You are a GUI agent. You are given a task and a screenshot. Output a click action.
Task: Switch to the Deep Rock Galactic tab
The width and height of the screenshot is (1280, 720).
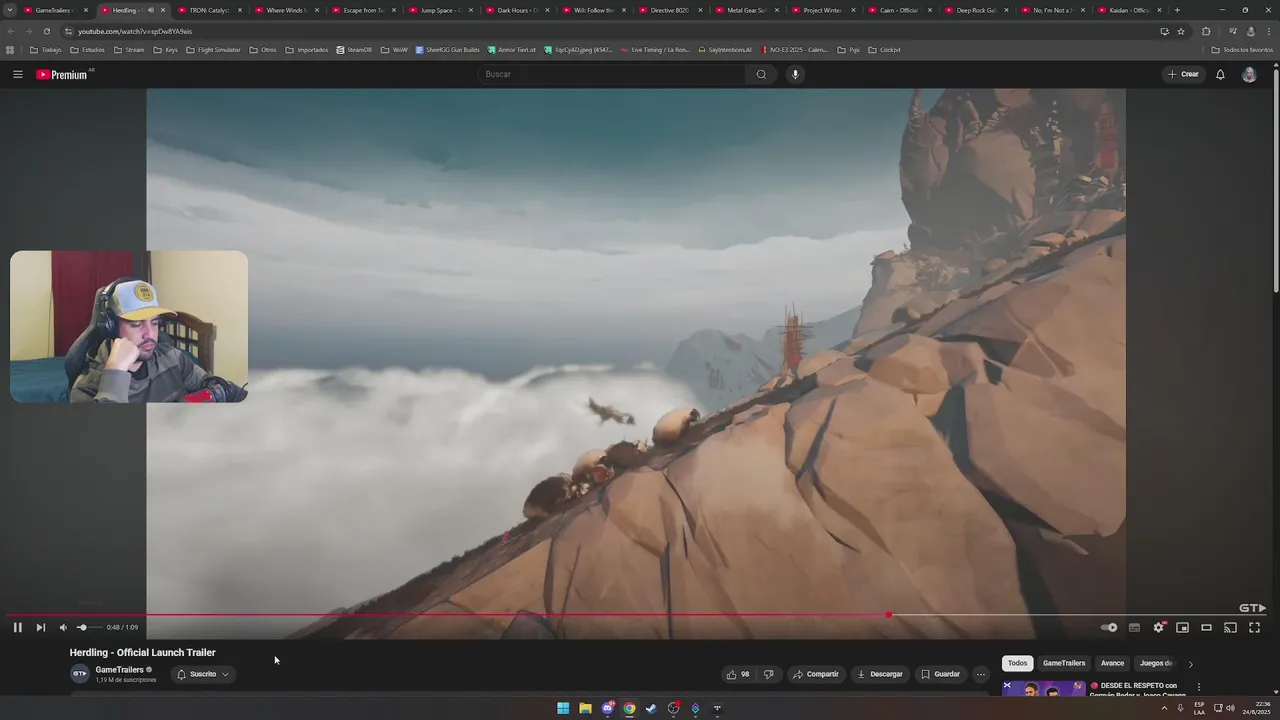pos(976,10)
